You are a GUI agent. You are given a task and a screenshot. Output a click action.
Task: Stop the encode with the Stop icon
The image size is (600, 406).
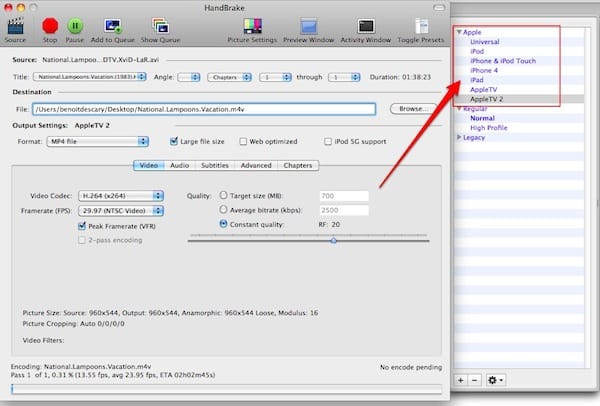(x=50, y=25)
